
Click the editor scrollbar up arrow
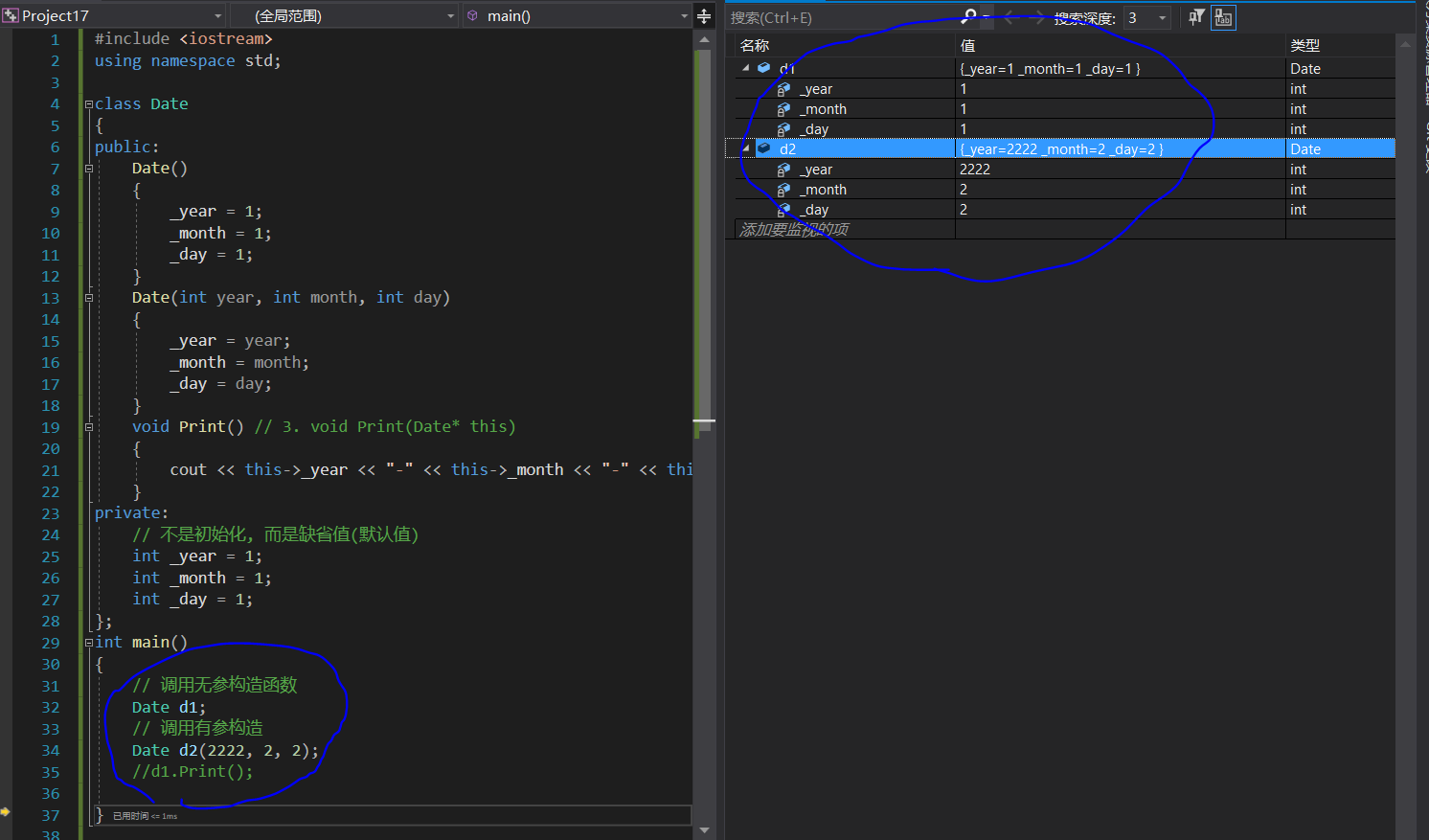coord(704,40)
